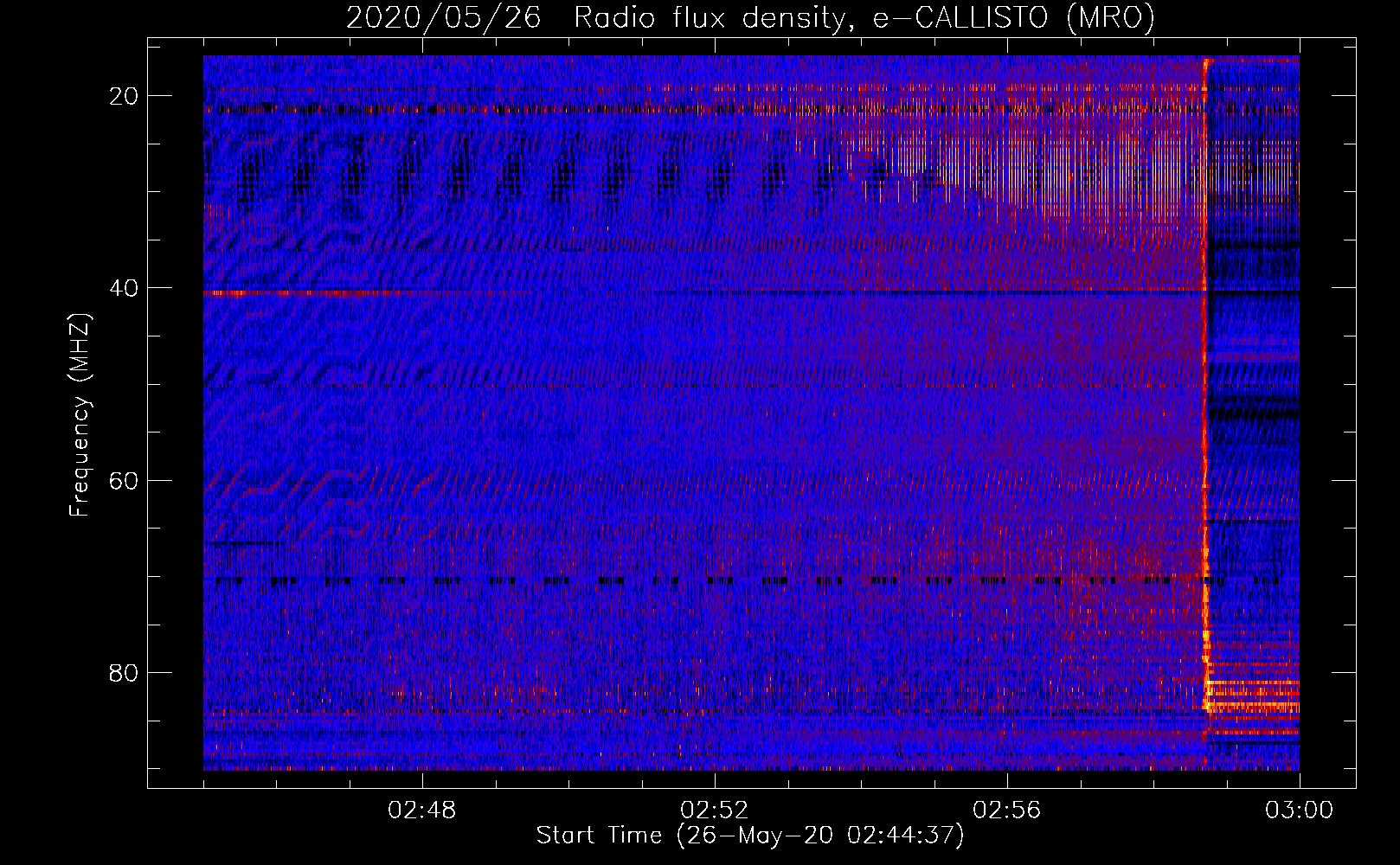The height and width of the screenshot is (865, 1400).
Task: Click the 02:56 time tick label
Action: [1007, 811]
